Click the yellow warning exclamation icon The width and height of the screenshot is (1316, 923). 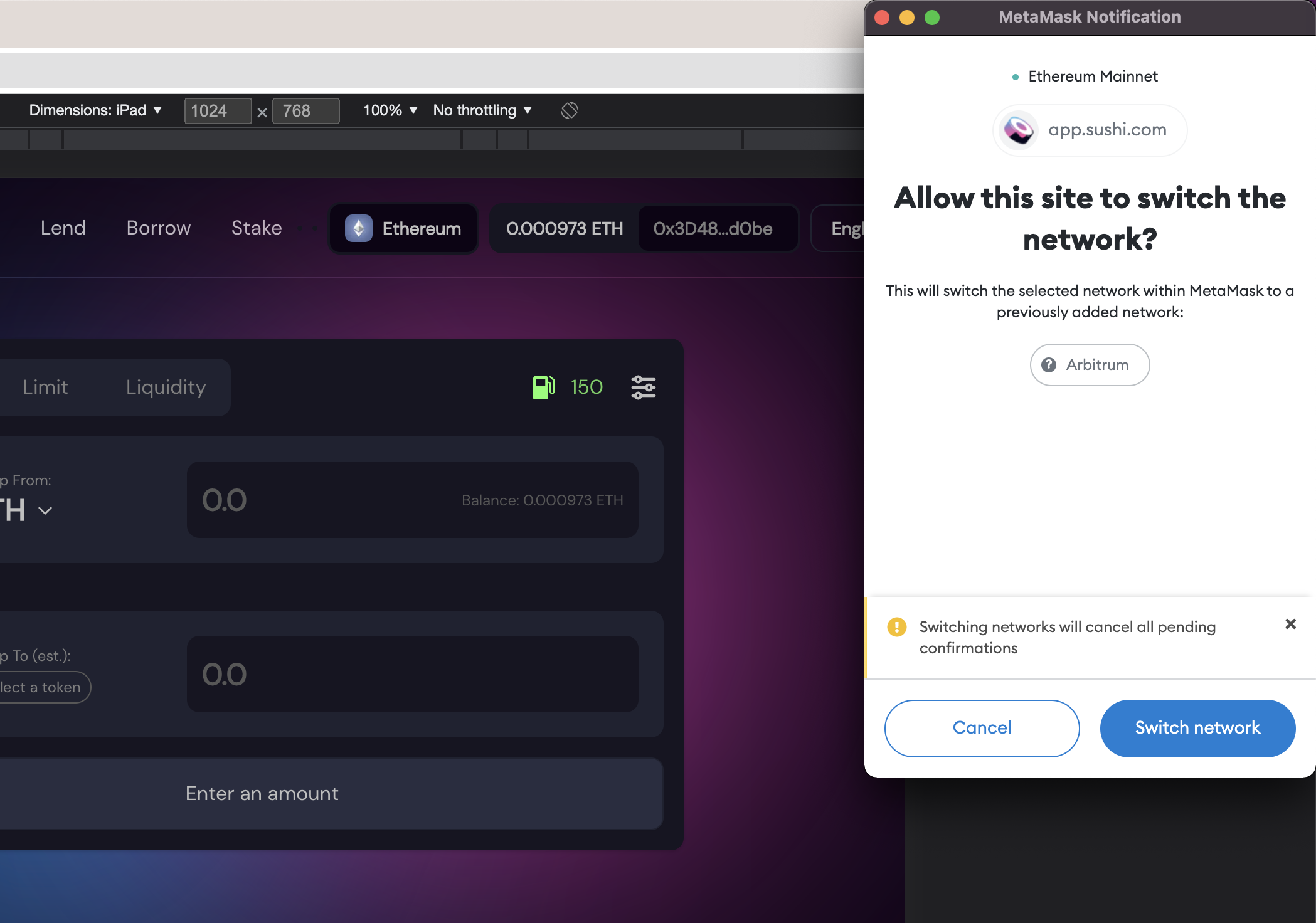(897, 627)
